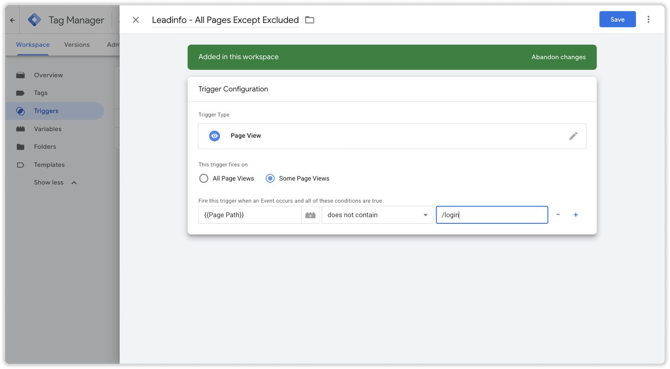This screenshot has width=670, height=369.
Task: Click the Tag Manager title text
Action: point(76,20)
